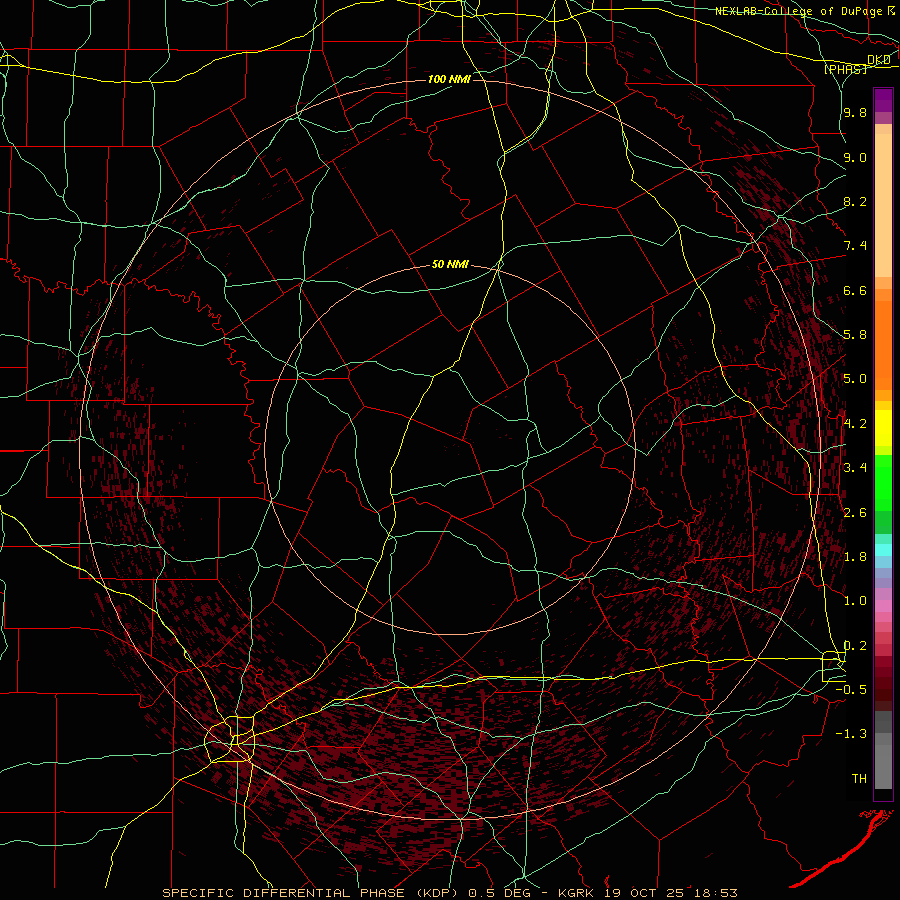Click the 2.6 scale value
The height and width of the screenshot is (900, 900).
[x=855, y=513]
